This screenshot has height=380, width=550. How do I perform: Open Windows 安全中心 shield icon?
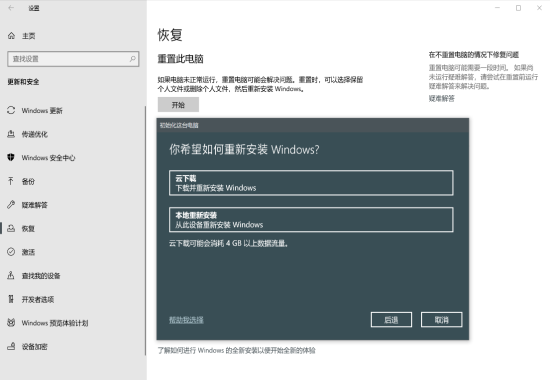[x=11, y=157]
